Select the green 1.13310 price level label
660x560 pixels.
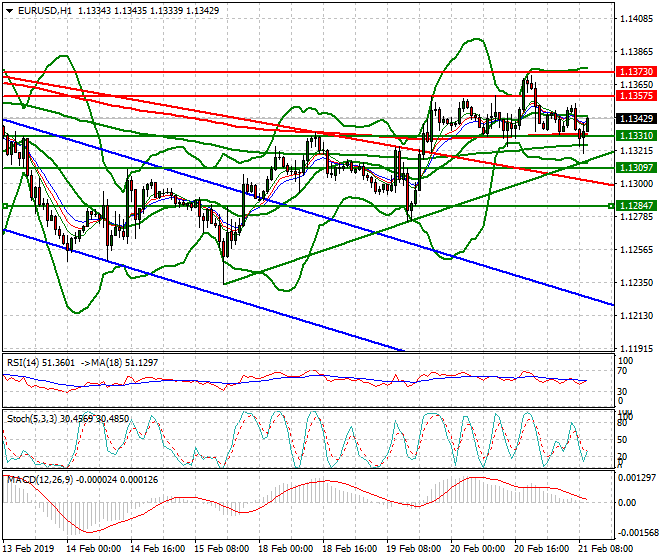636,136
